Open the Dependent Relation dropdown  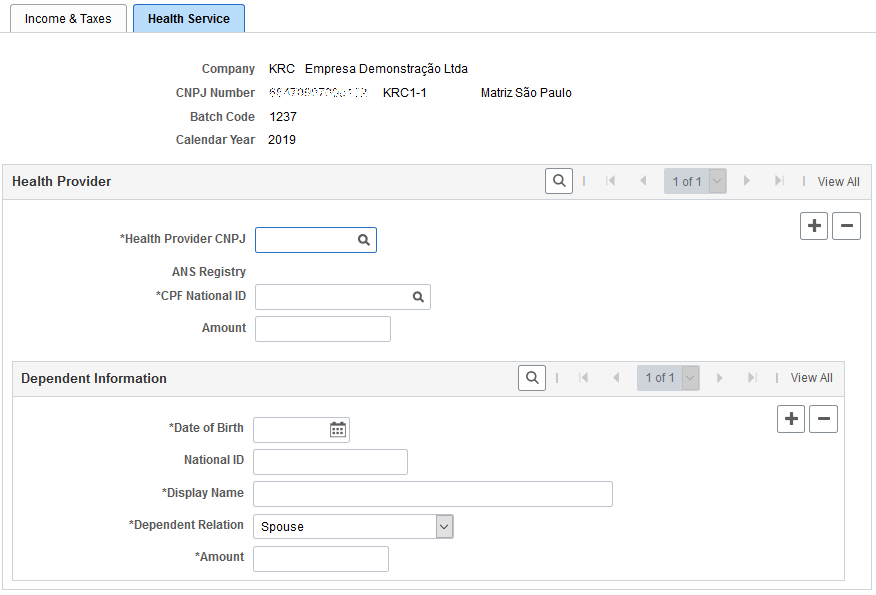pos(444,526)
